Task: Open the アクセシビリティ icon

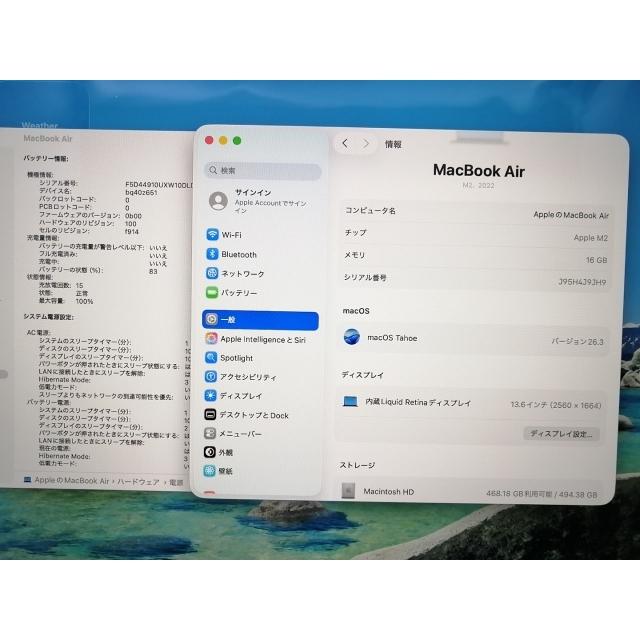Action: tap(211, 376)
